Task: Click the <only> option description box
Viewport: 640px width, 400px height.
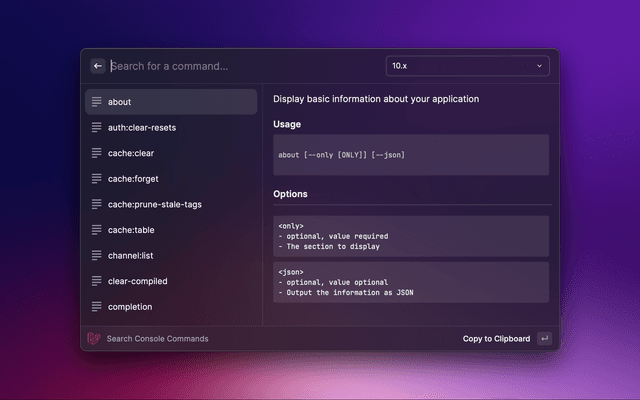Action: [x=411, y=236]
